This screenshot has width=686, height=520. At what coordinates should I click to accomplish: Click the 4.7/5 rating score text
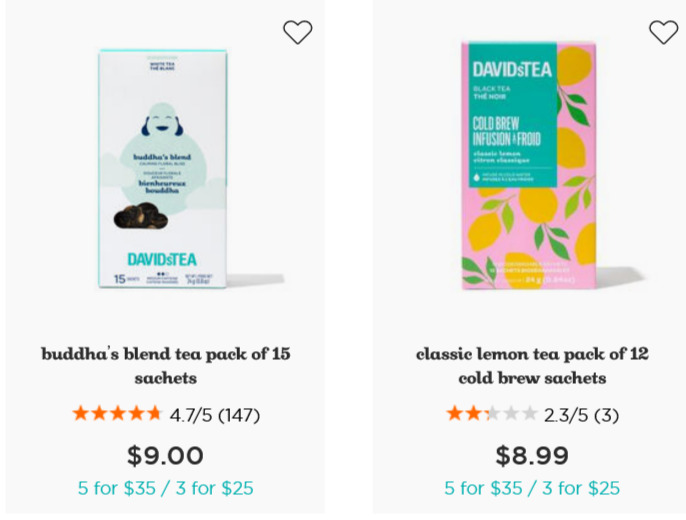tap(191, 415)
